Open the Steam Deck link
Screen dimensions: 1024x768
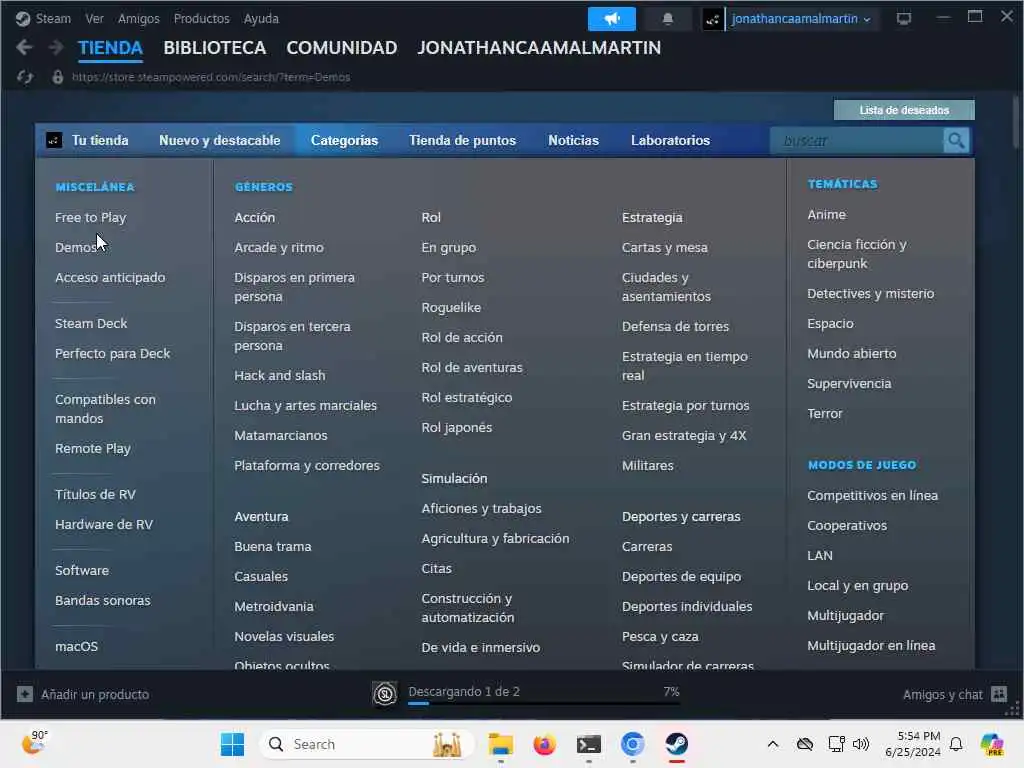(x=91, y=323)
